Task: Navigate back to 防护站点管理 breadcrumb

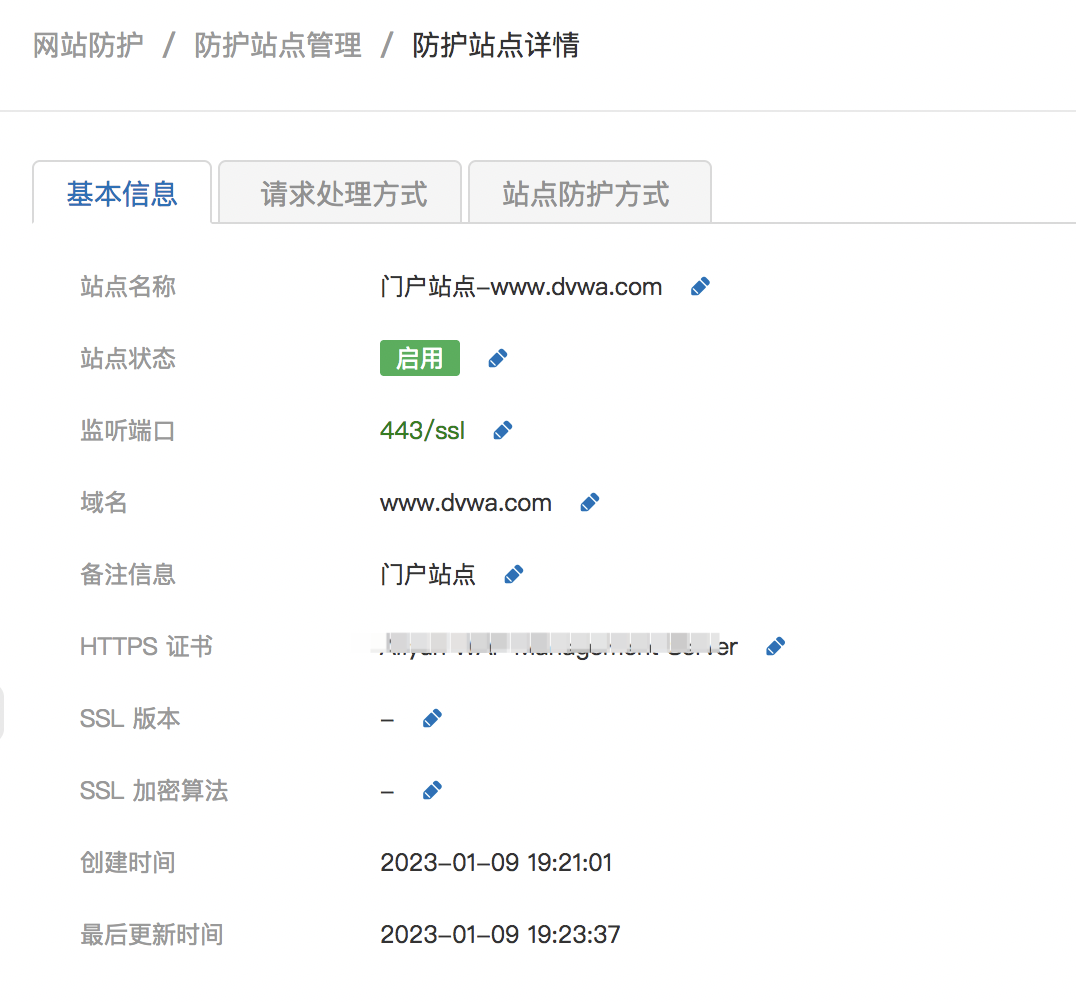Action: (278, 45)
